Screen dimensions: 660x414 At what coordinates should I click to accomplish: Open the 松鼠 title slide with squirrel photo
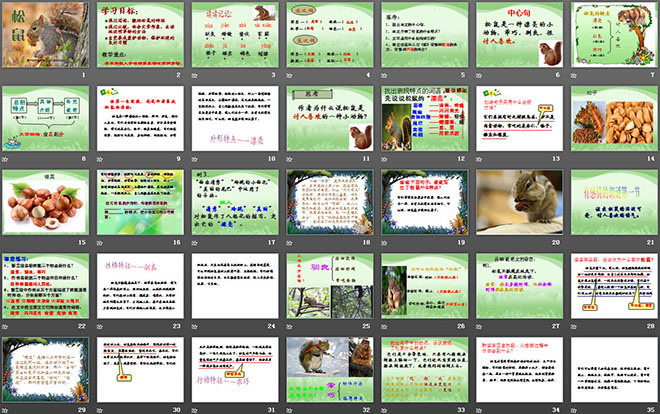[47, 38]
